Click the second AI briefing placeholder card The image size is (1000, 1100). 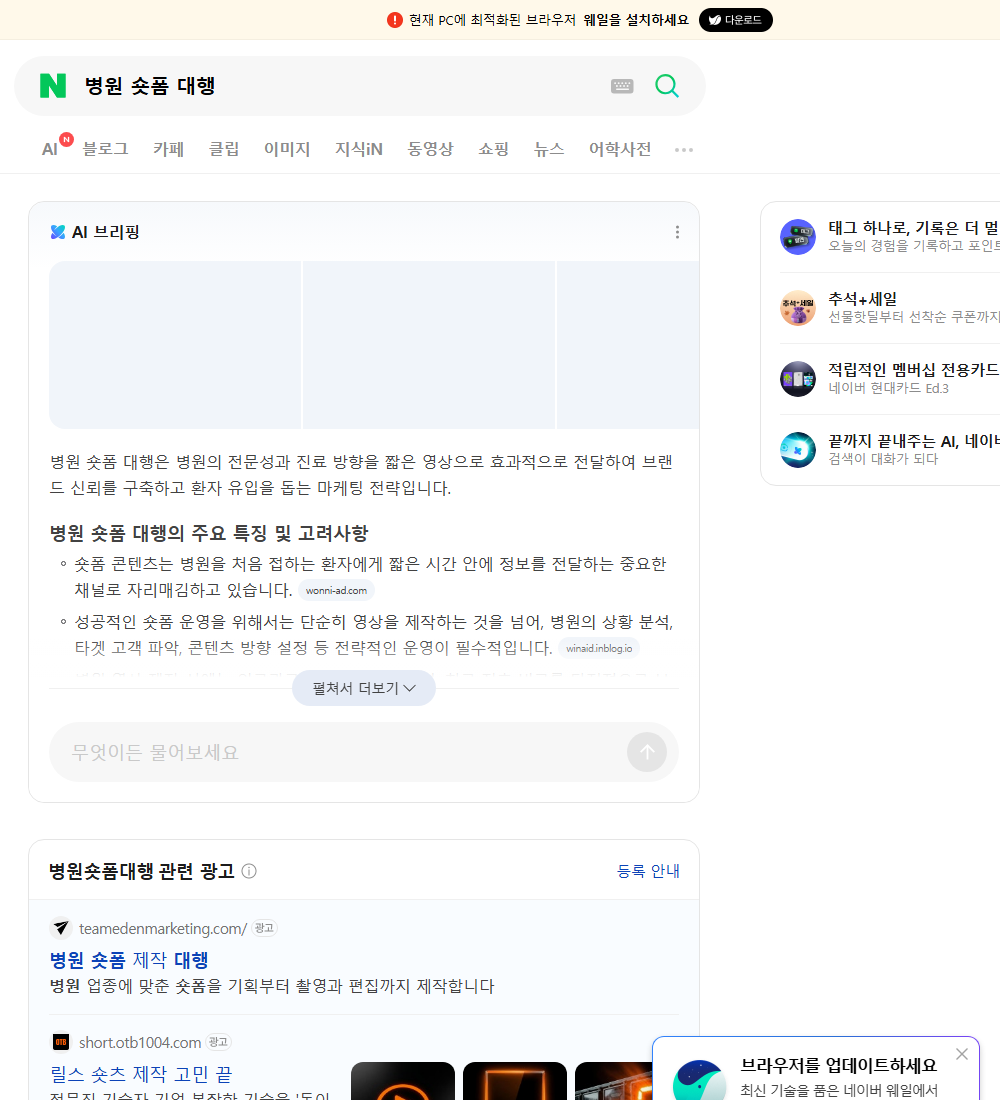pos(429,345)
